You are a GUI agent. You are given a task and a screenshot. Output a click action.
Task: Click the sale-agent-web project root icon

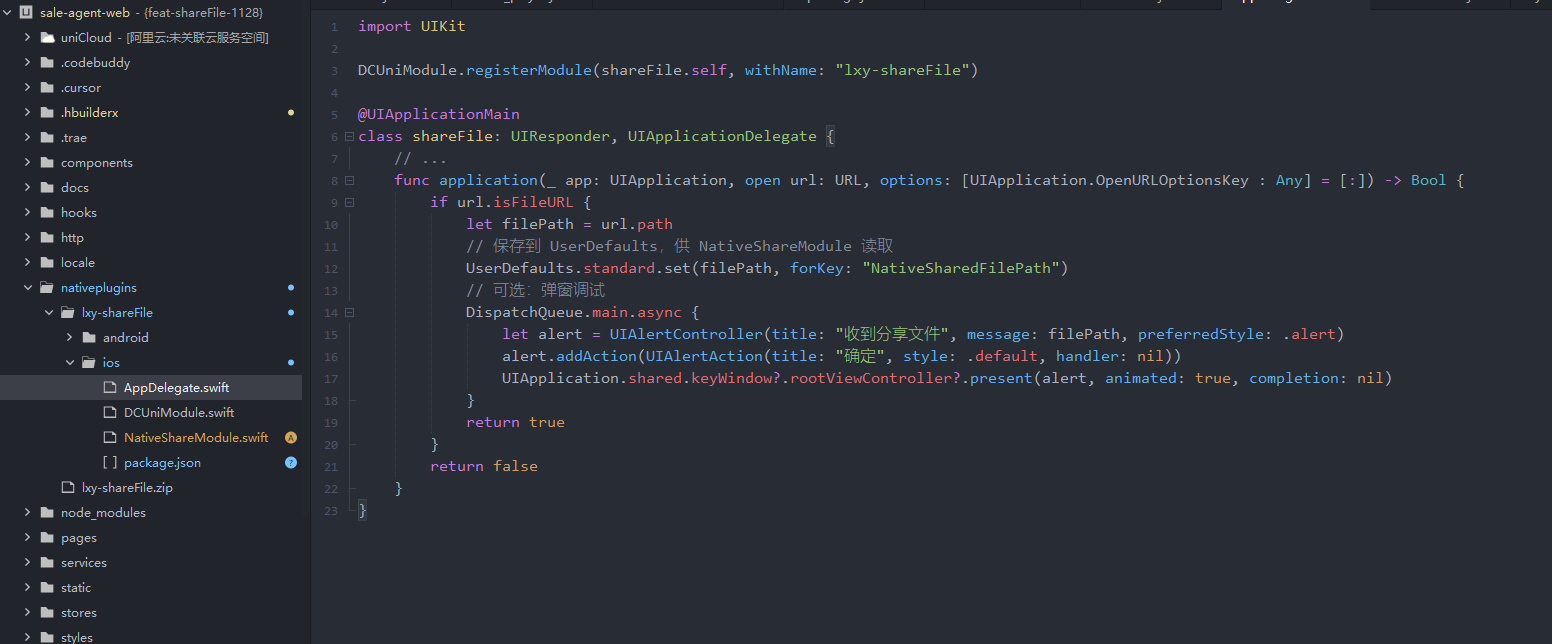point(26,12)
